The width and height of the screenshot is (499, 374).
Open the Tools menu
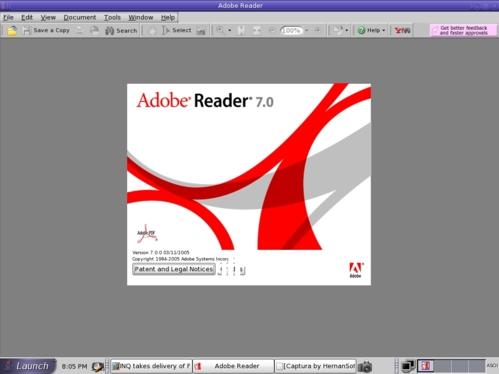click(112, 17)
